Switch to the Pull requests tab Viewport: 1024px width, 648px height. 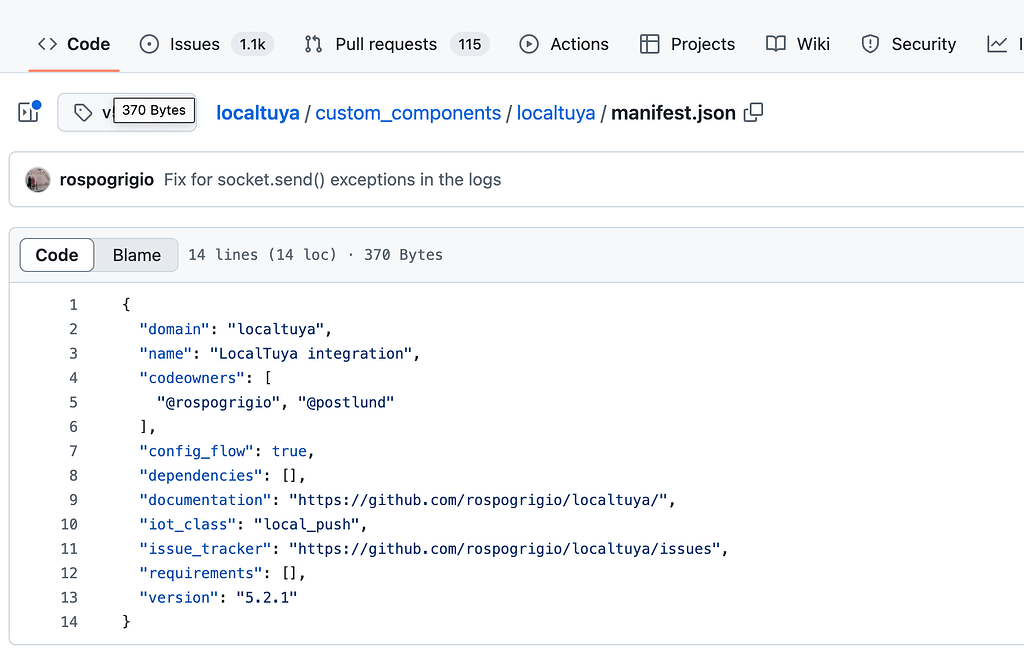[385, 44]
